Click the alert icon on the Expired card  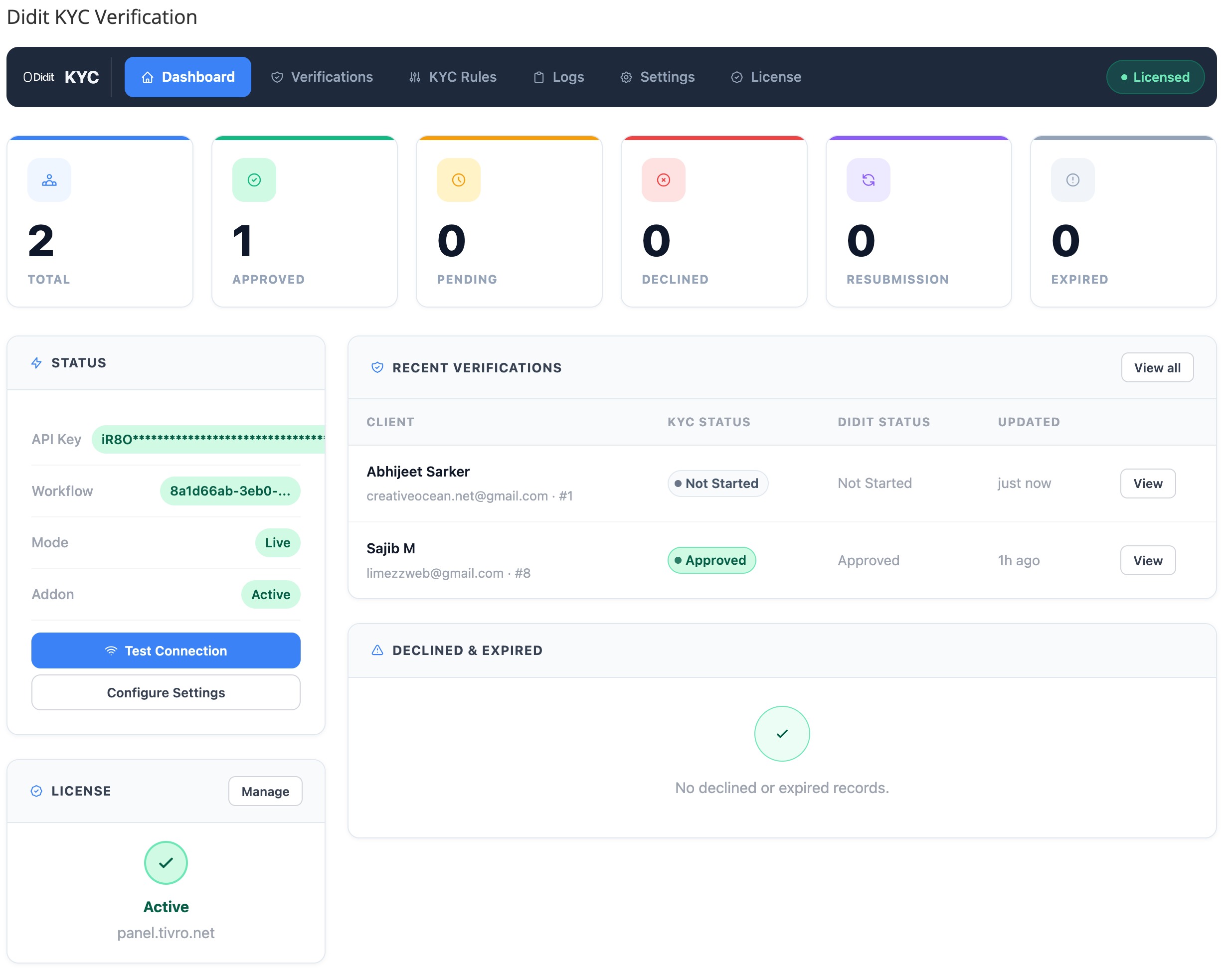(x=1072, y=180)
